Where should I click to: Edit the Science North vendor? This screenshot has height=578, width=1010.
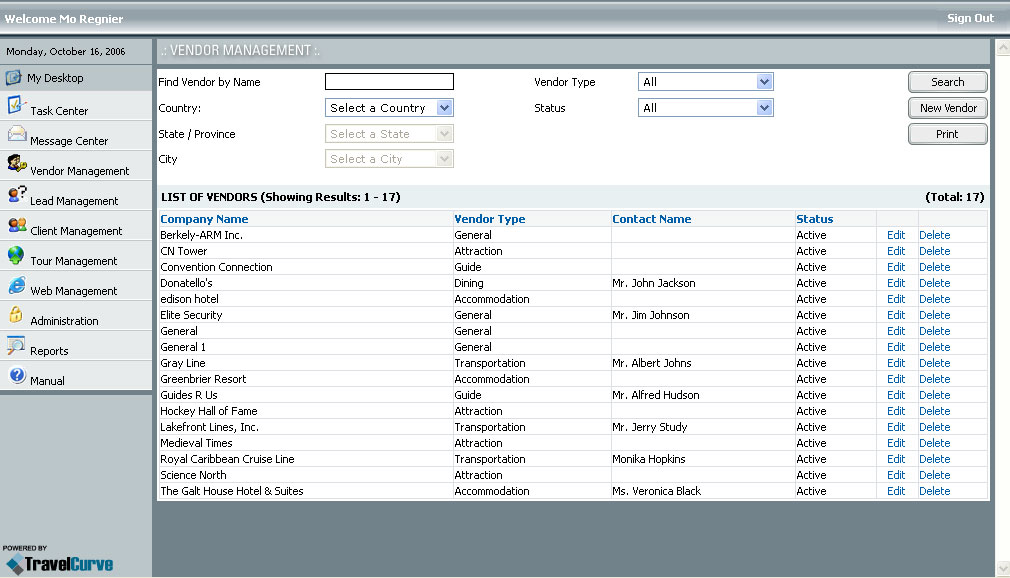pos(896,475)
